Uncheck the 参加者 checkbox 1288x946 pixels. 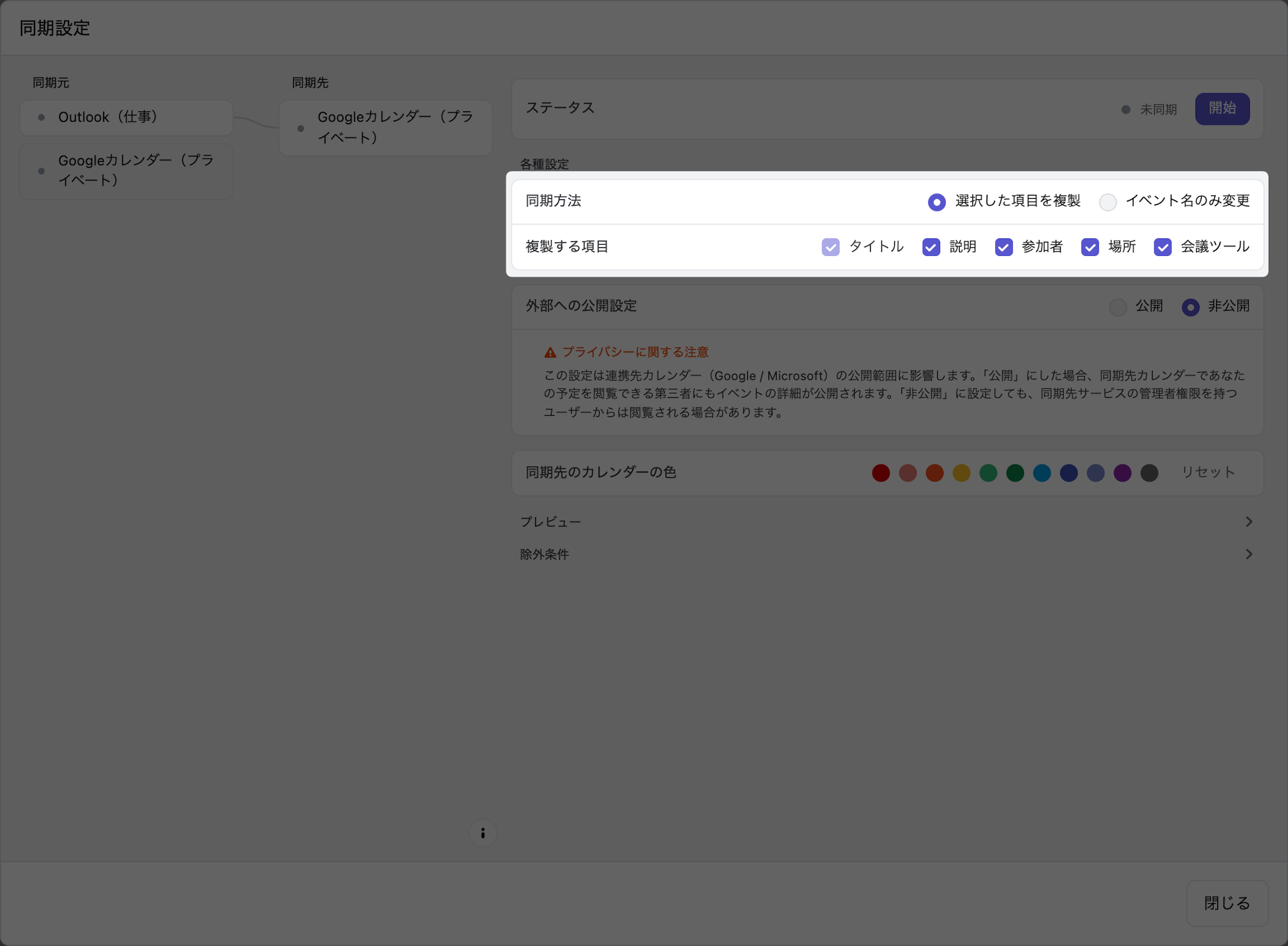[1003, 247]
